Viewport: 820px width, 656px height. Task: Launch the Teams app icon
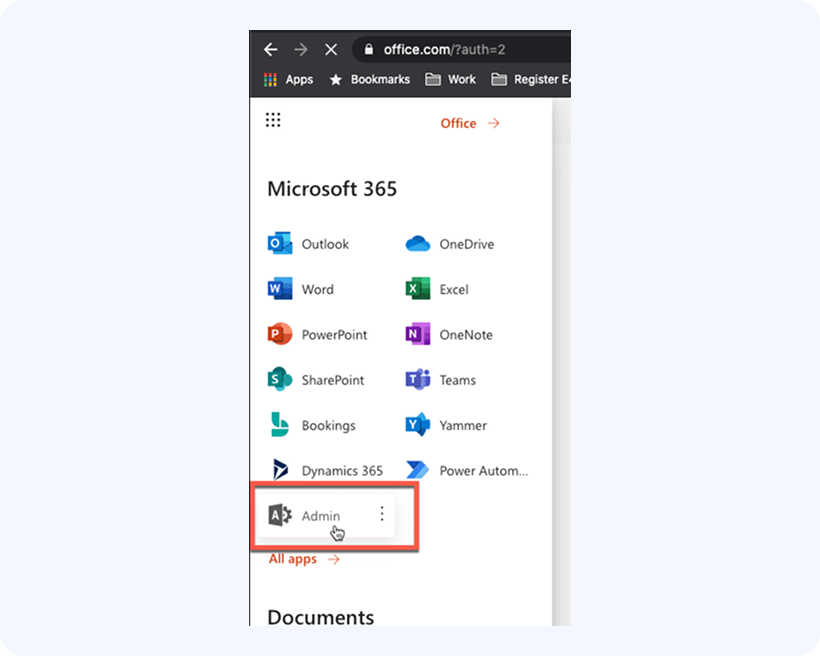[417, 380]
